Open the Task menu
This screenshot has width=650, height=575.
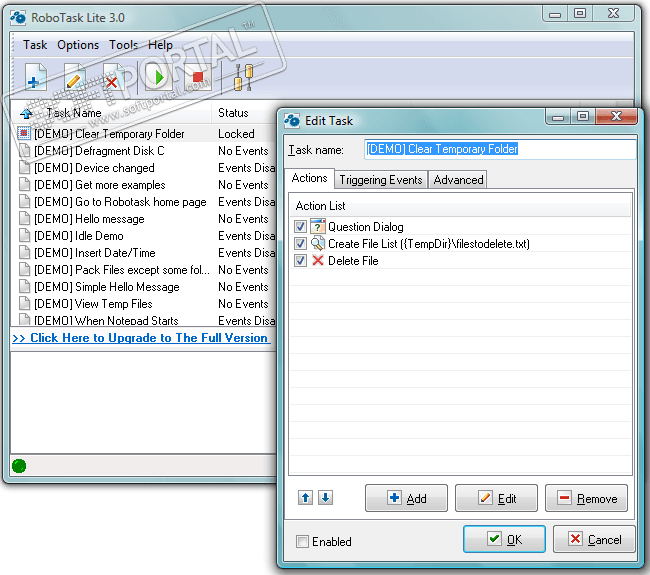[35, 45]
